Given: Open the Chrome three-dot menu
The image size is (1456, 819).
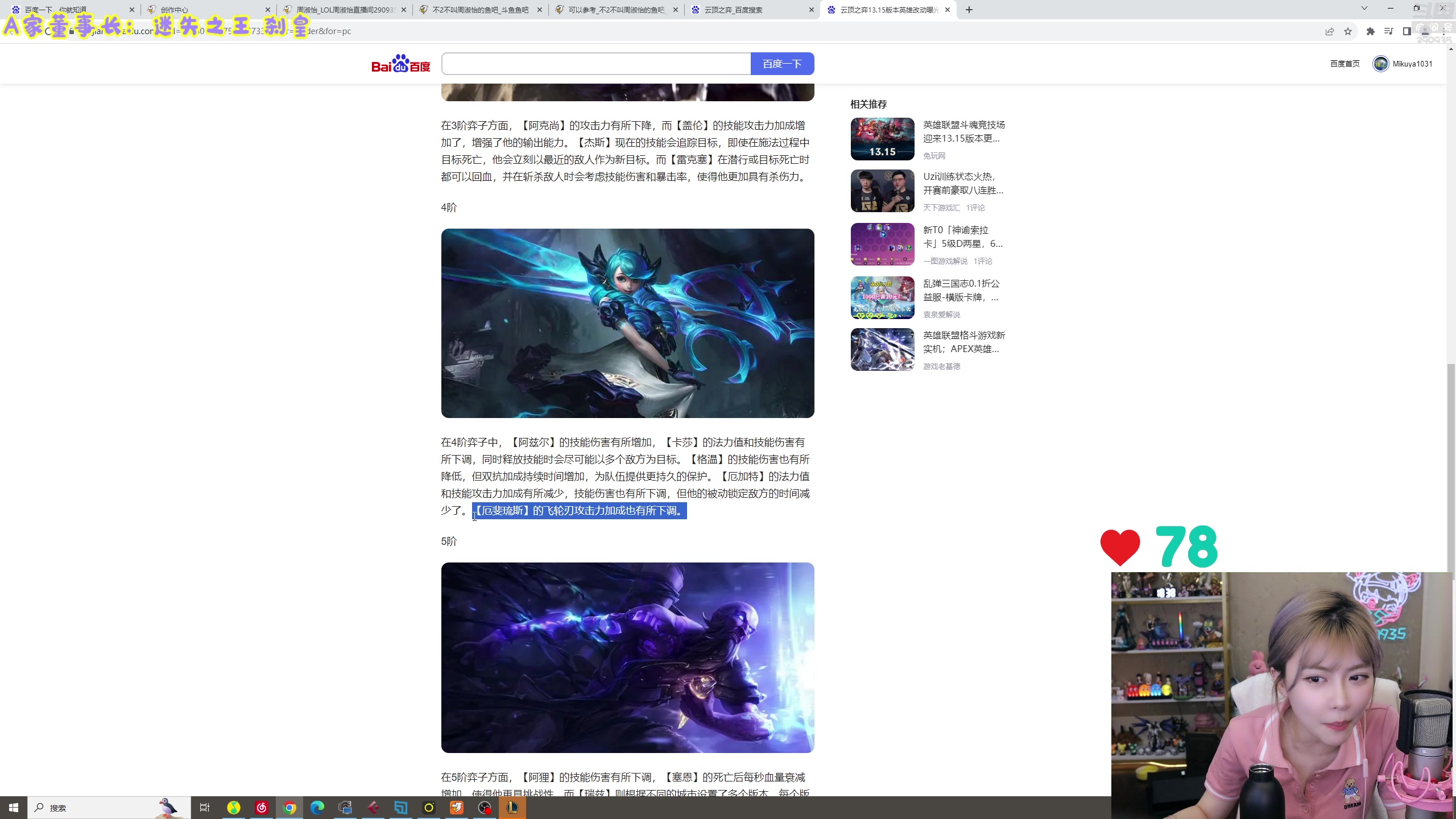Looking at the screenshot, I should point(1444,31).
